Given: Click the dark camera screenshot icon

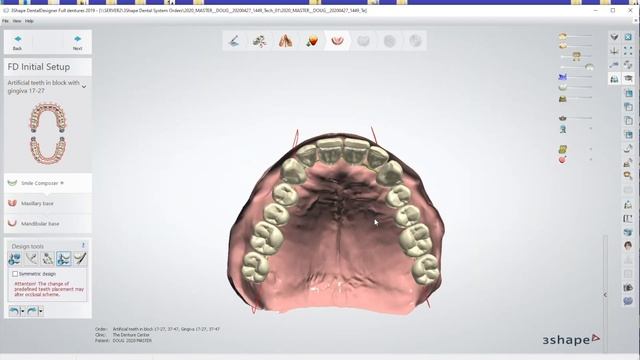Looking at the screenshot, I should tap(628, 288).
